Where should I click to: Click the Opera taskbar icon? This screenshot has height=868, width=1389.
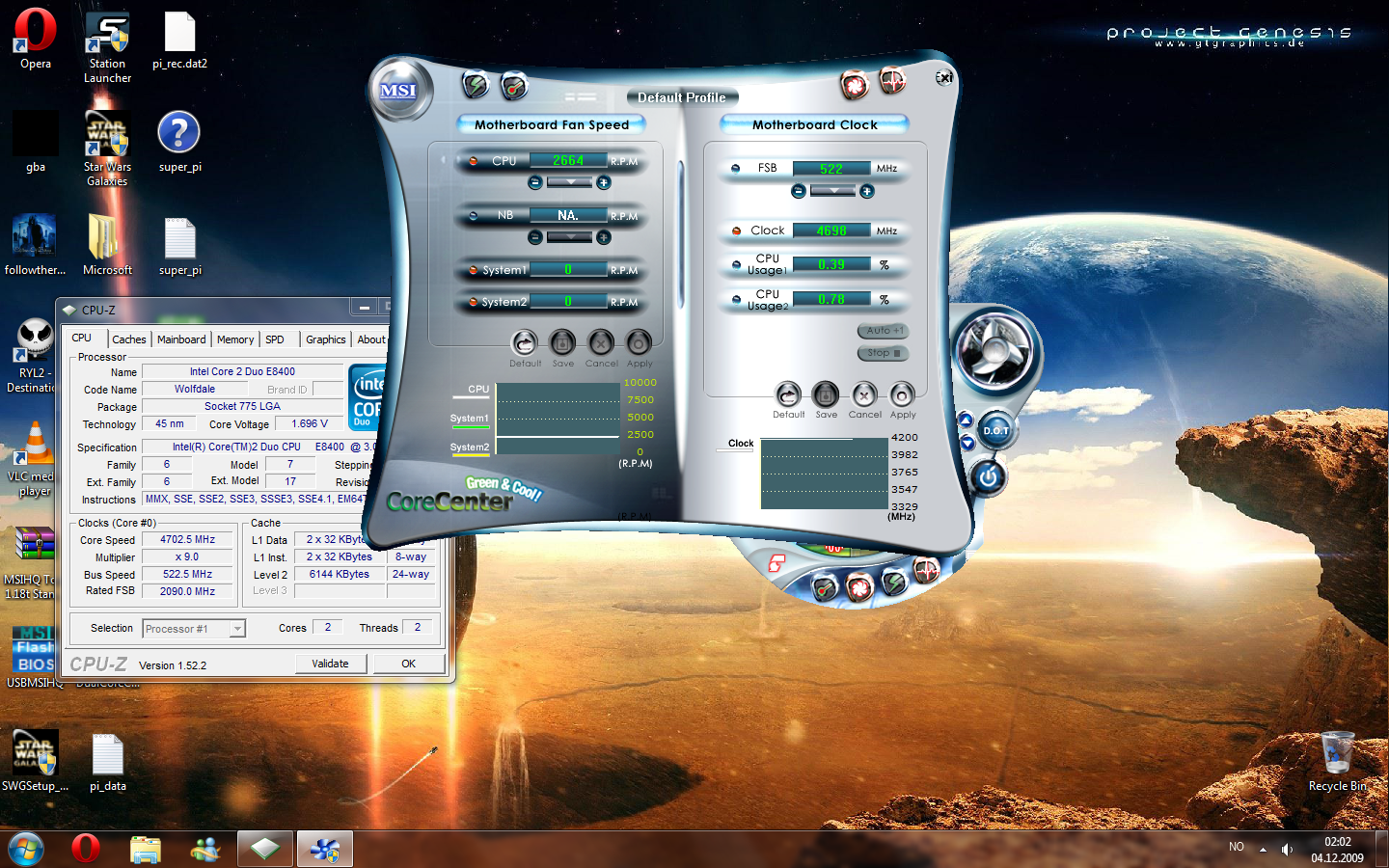coord(86,849)
